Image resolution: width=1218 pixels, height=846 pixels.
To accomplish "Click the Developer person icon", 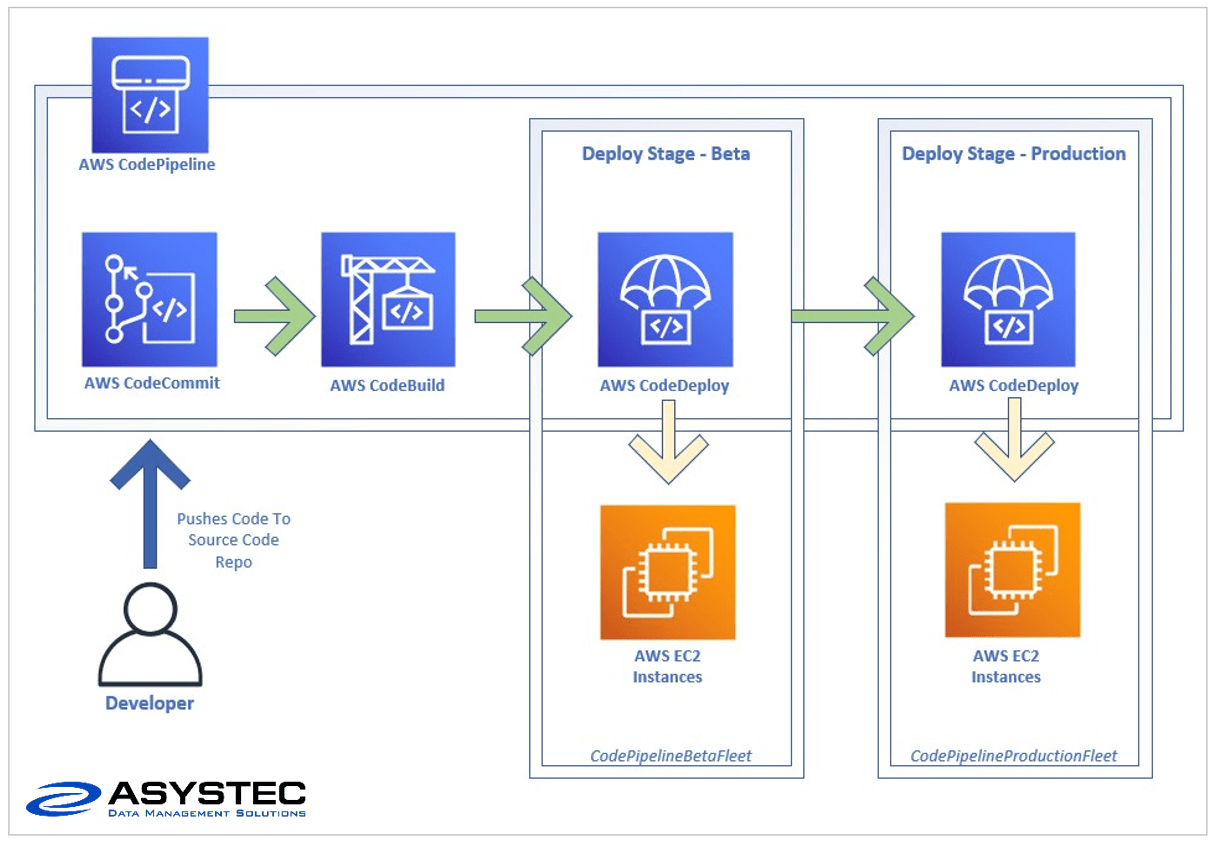I will tap(150, 636).
